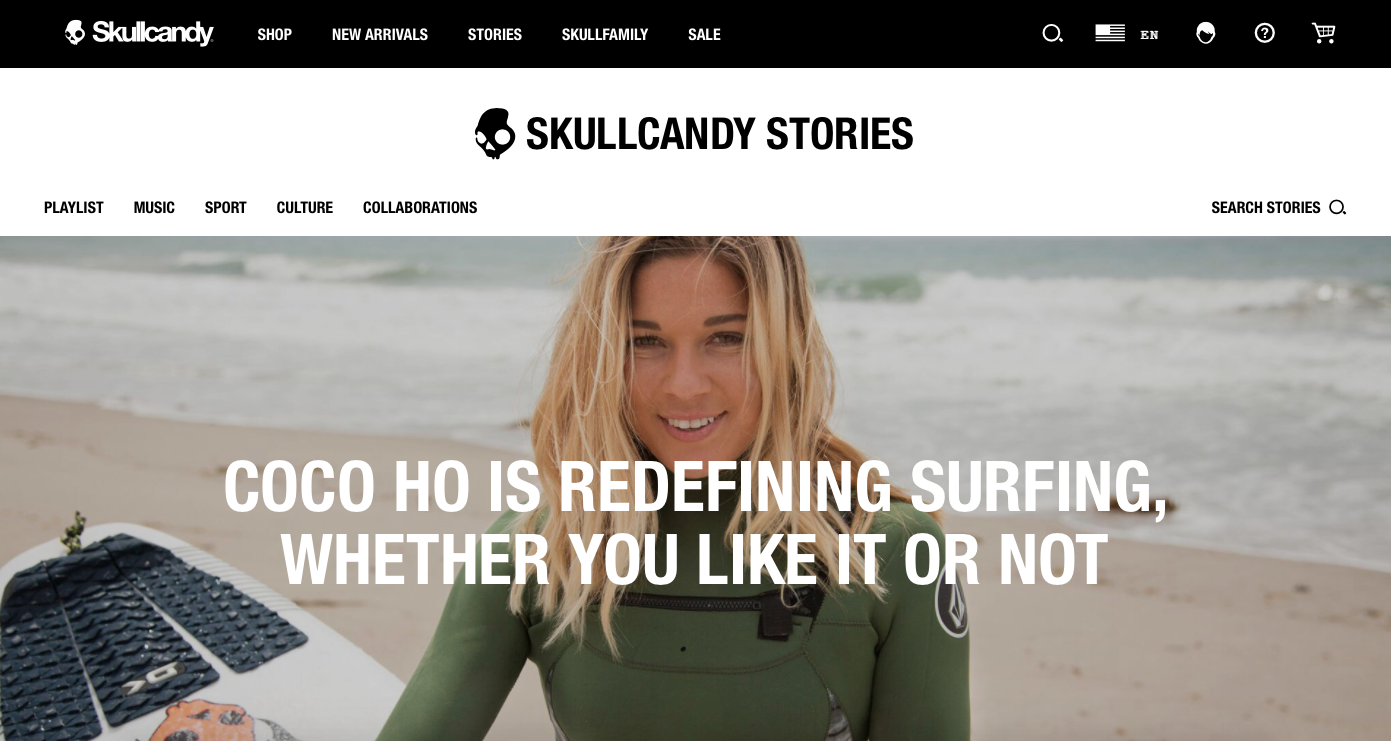Click the search magnifier in top bar
Viewport: 1391px width, 741px height.
click(1052, 34)
